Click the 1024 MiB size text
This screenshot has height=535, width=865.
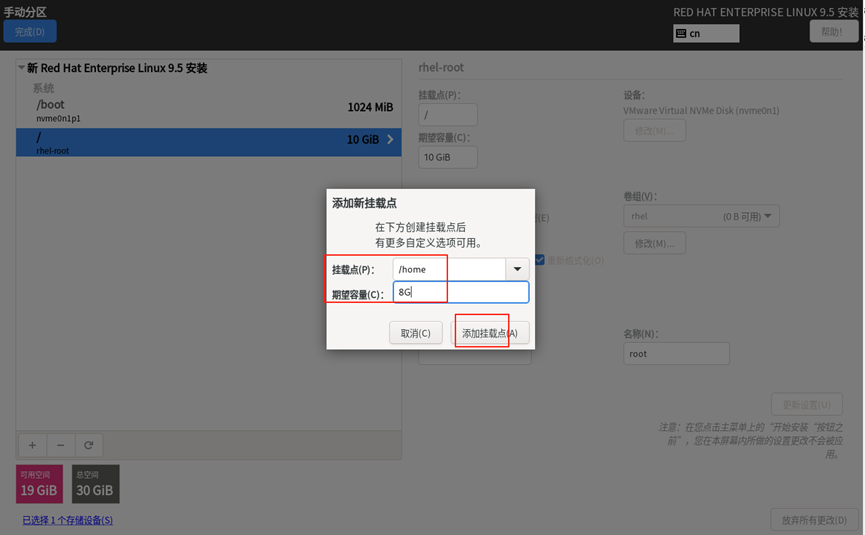(x=370, y=107)
